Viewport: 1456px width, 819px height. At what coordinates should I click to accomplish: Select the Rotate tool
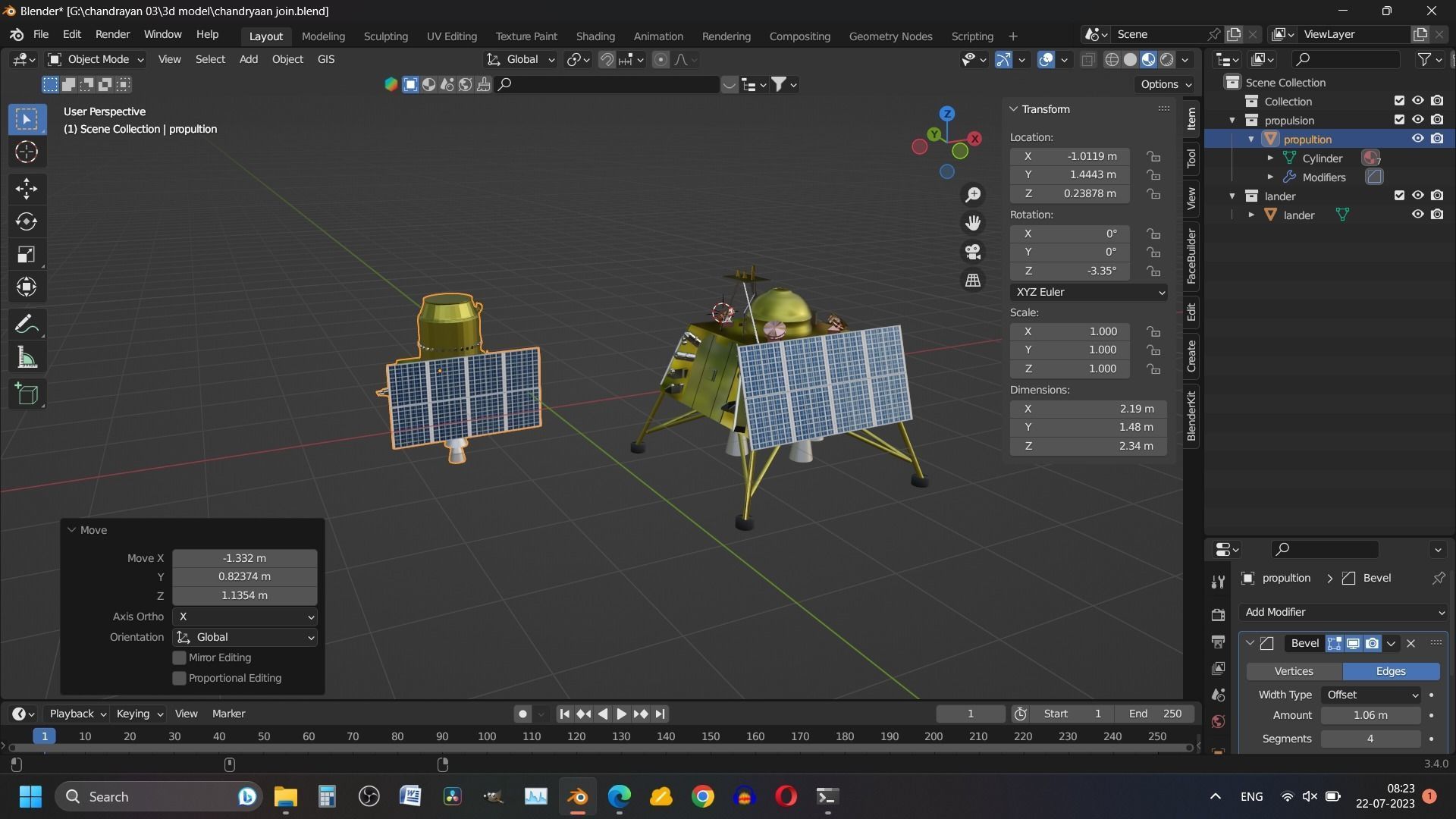pos(27,221)
